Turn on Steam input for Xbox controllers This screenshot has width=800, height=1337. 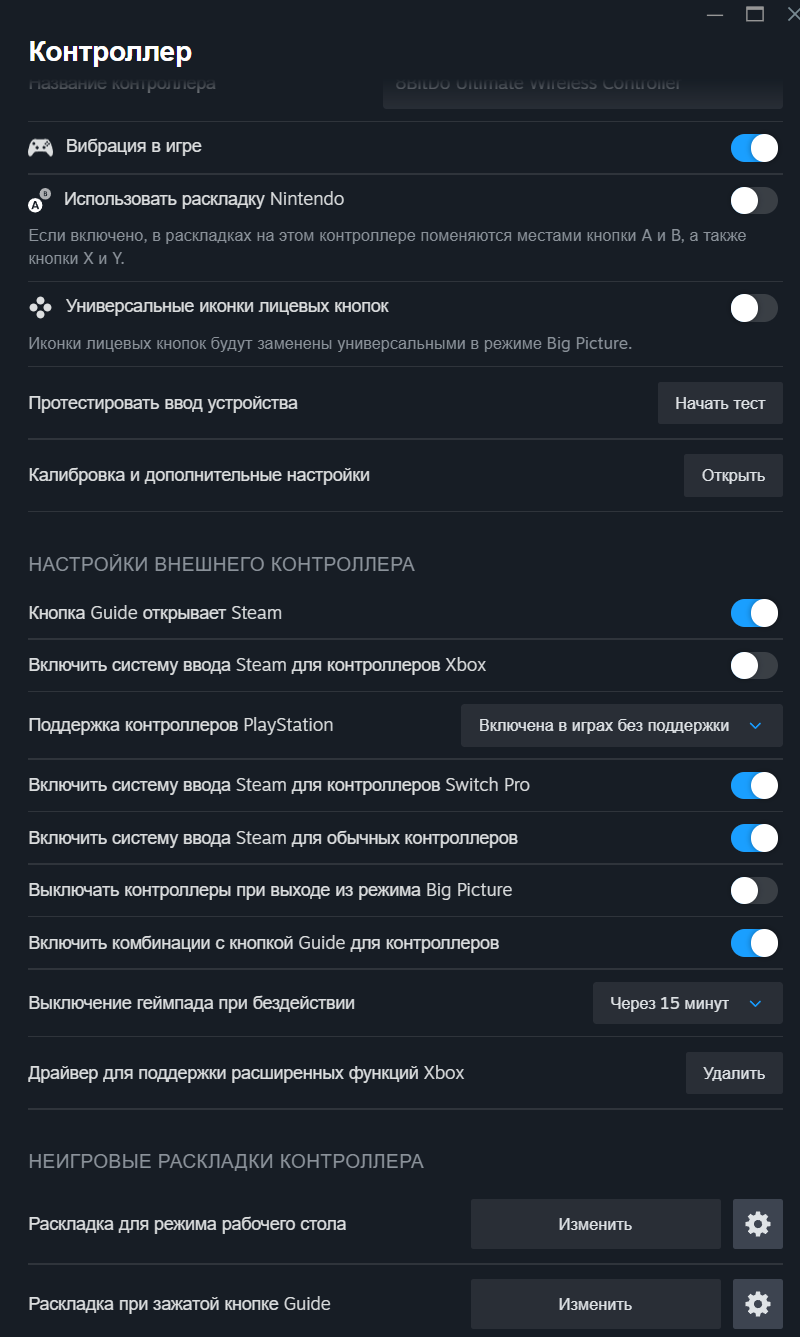pyautogui.click(x=754, y=665)
